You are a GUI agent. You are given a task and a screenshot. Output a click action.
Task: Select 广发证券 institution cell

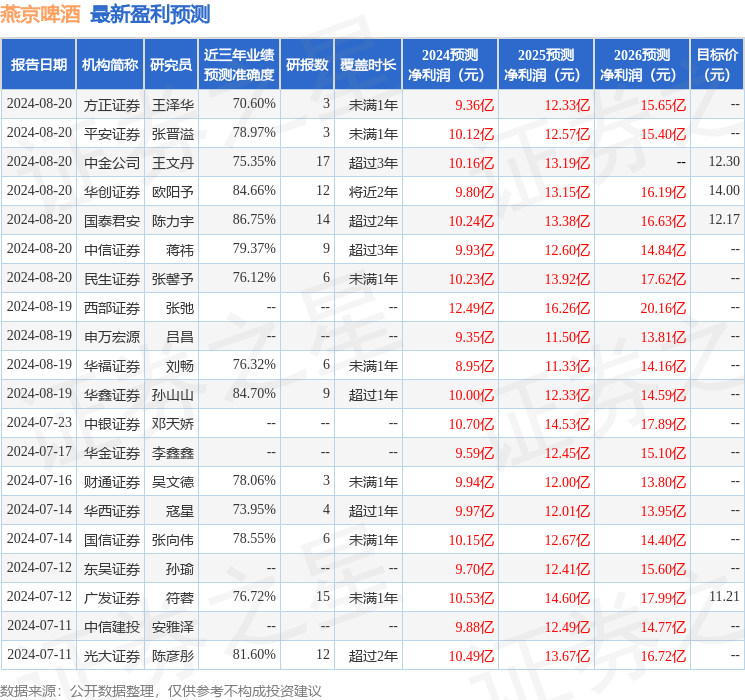pyautogui.click(x=112, y=598)
